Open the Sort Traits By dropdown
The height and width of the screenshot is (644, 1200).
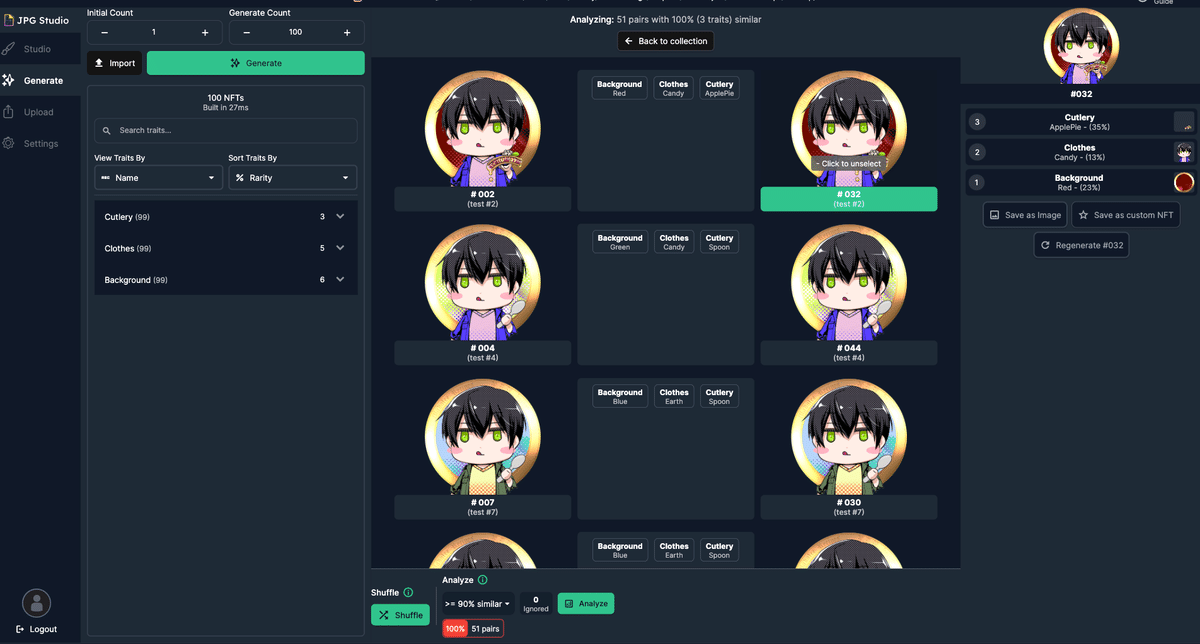[x=292, y=177]
